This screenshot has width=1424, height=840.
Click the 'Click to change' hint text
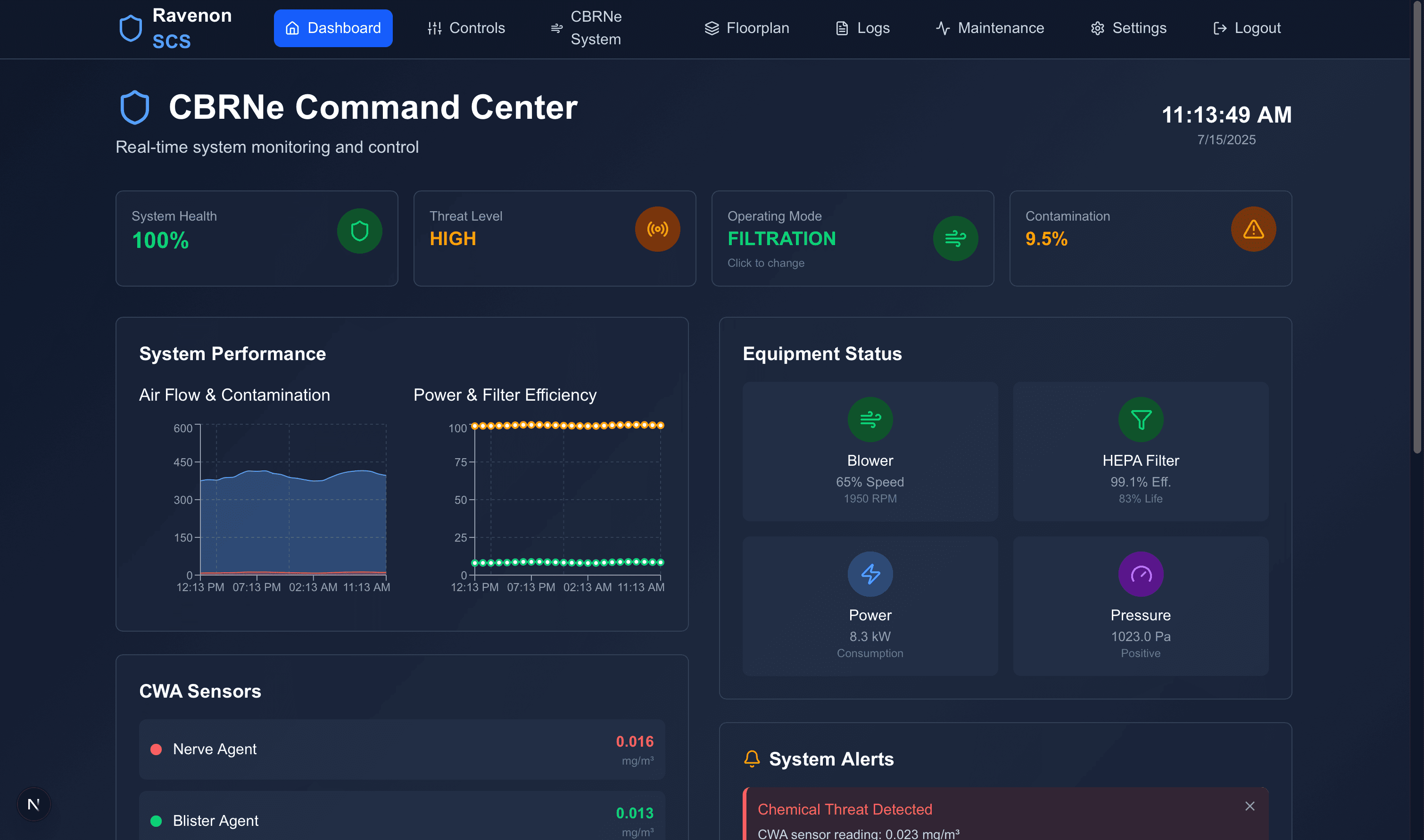[x=765, y=263]
